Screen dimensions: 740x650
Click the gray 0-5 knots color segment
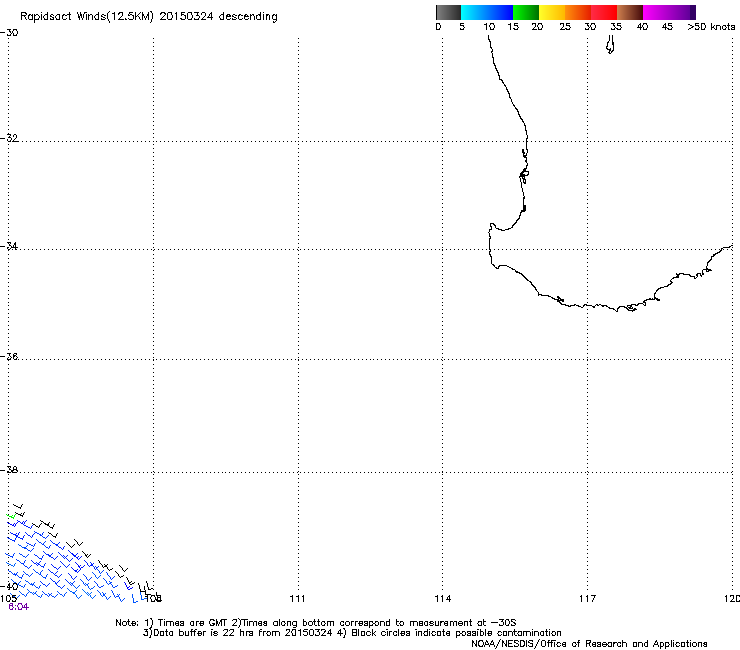click(x=448, y=12)
